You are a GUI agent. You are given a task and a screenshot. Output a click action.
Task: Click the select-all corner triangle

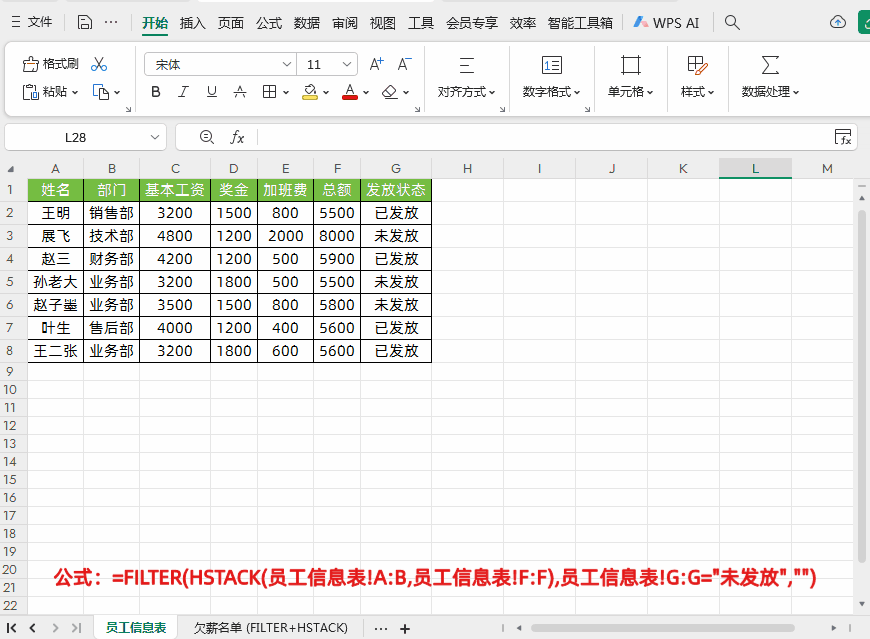pyautogui.click(x=11, y=169)
